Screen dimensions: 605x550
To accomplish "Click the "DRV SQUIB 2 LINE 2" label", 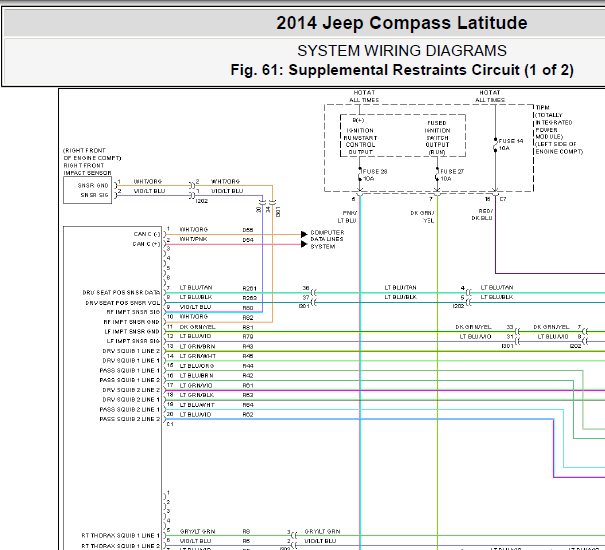I will 131,390.
